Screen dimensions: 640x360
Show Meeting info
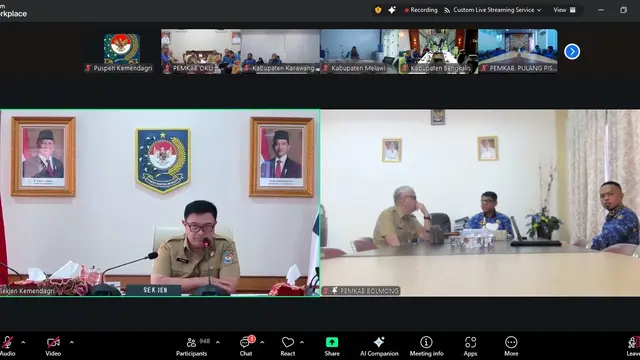click(427, 346)
